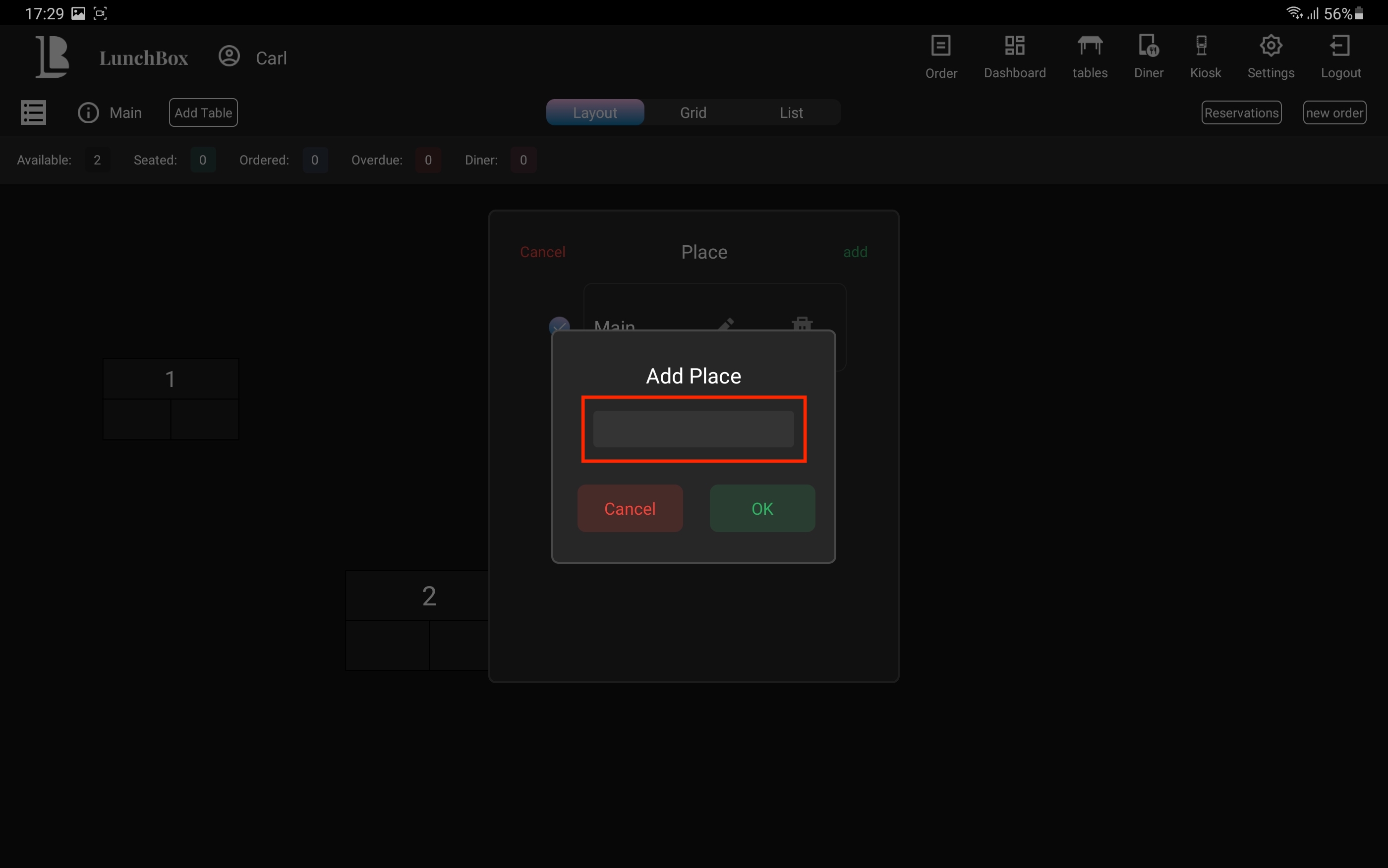The height and width of the screenshot is (868, 1388).
Task: Click the new order button
Action: pos(1334,112)
